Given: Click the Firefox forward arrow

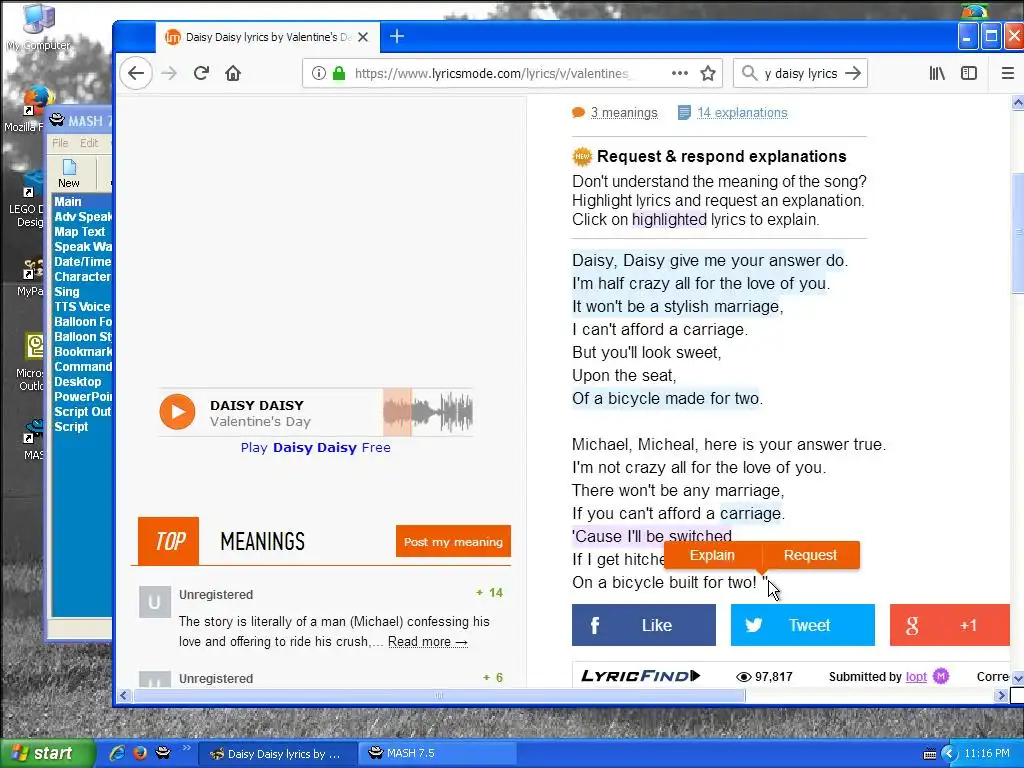Looking at the screenshot, I should (169, 73).
